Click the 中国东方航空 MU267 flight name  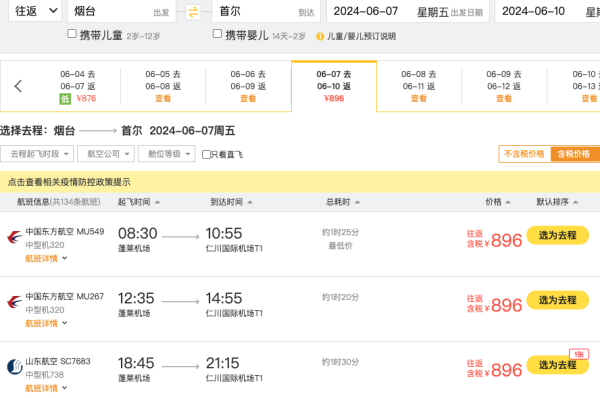pos(65,297)
